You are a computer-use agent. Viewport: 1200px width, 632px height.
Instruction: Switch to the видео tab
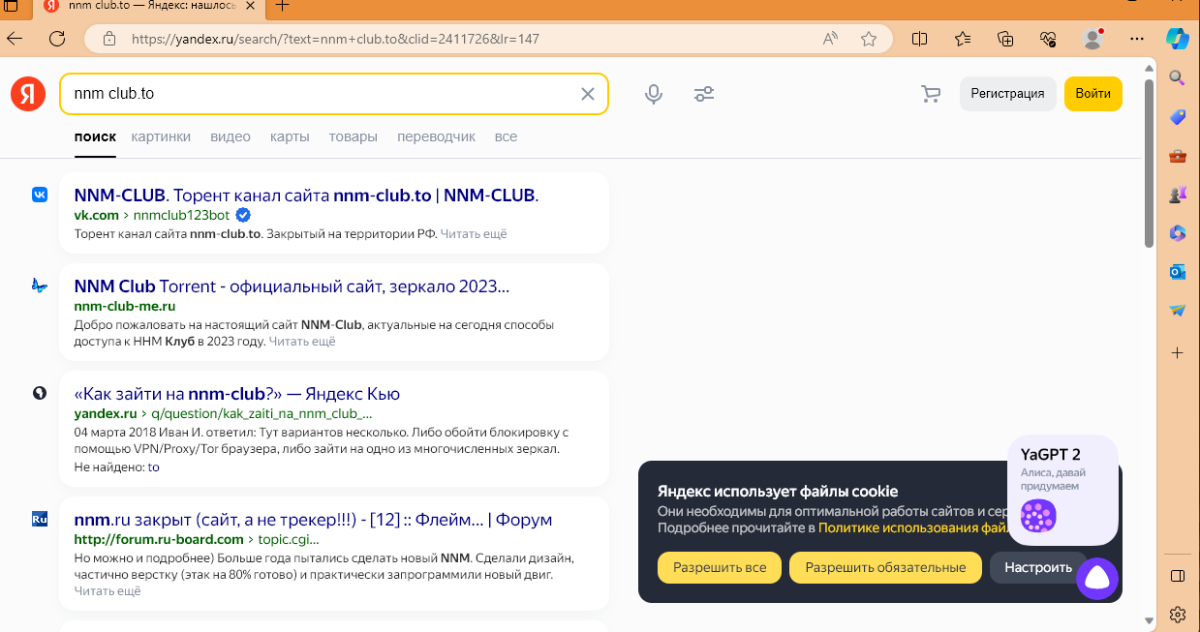(230, 136)
